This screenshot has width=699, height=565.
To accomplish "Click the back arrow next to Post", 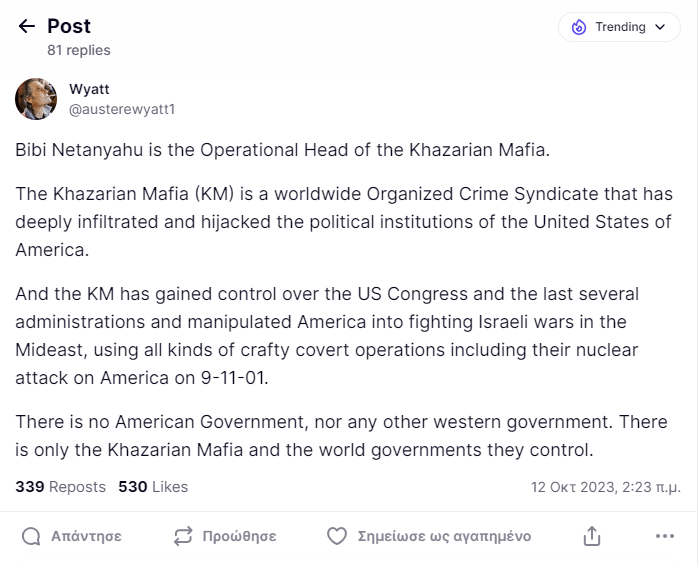I will 27,27.
